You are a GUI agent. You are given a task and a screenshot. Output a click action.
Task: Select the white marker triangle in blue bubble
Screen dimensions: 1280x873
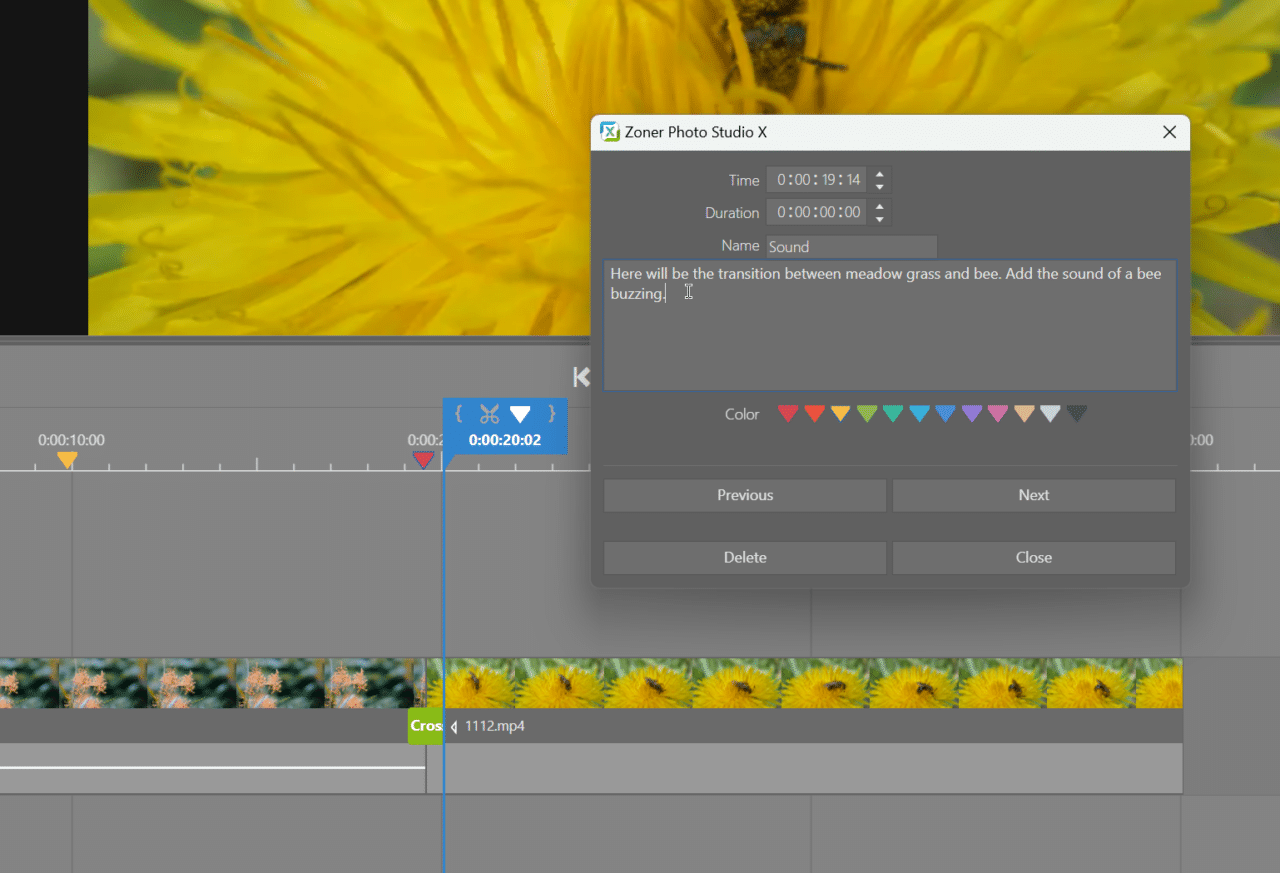coord(519,412)
